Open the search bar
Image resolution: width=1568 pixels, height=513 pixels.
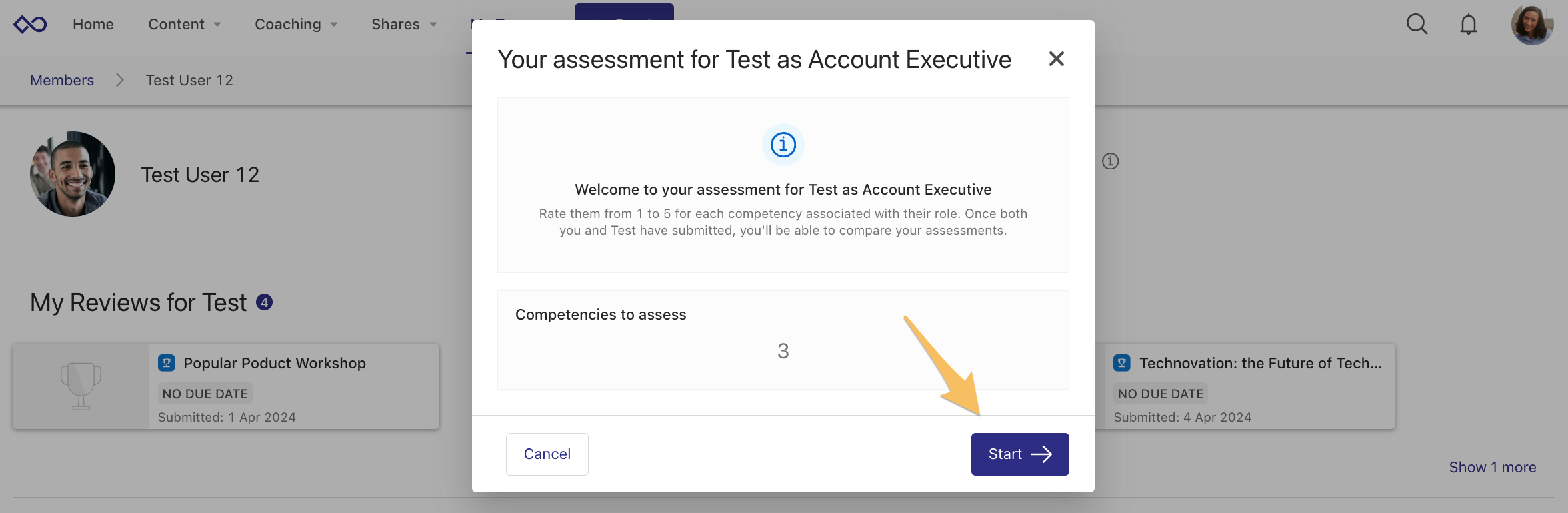(1416, 24)
